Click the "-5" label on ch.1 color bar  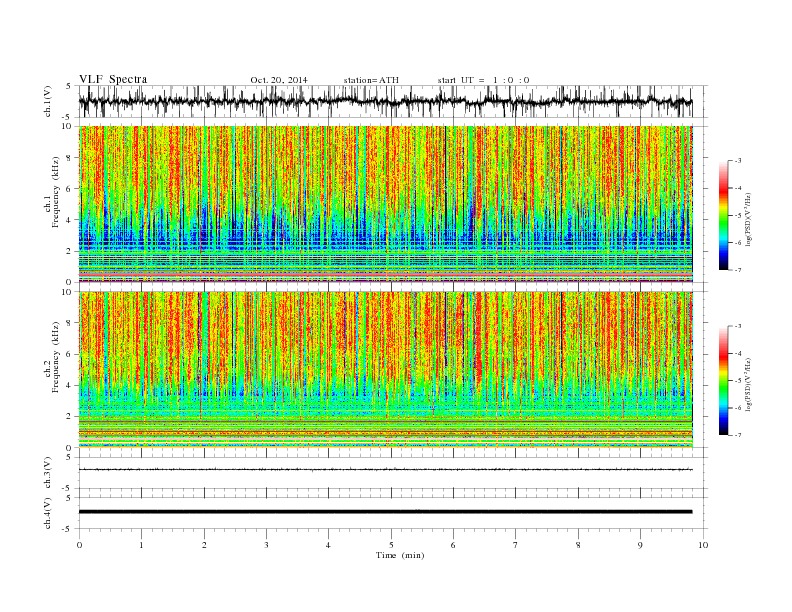click(x=738, y=216)
